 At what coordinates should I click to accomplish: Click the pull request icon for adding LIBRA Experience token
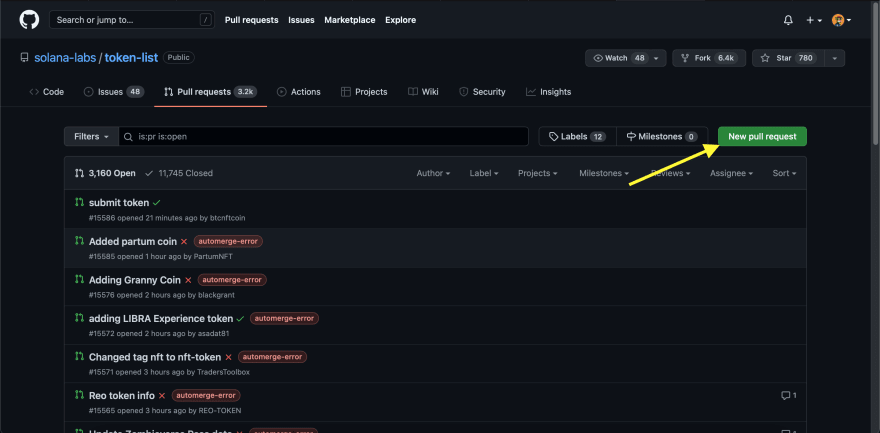click(x=80, y=318)
